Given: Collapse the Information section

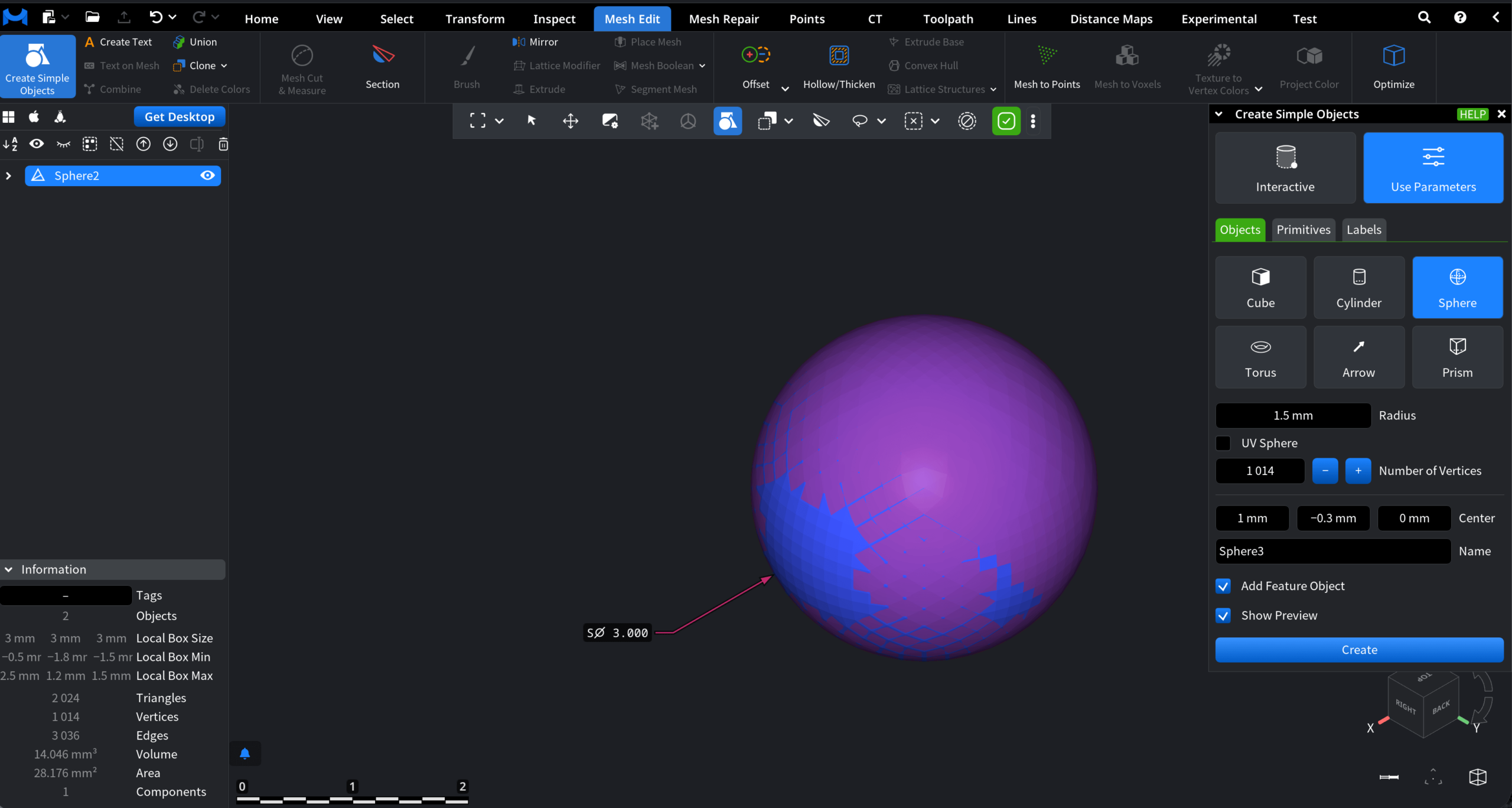Looking at the screenshot, I should pyautogui.click(x=8, y=569).
